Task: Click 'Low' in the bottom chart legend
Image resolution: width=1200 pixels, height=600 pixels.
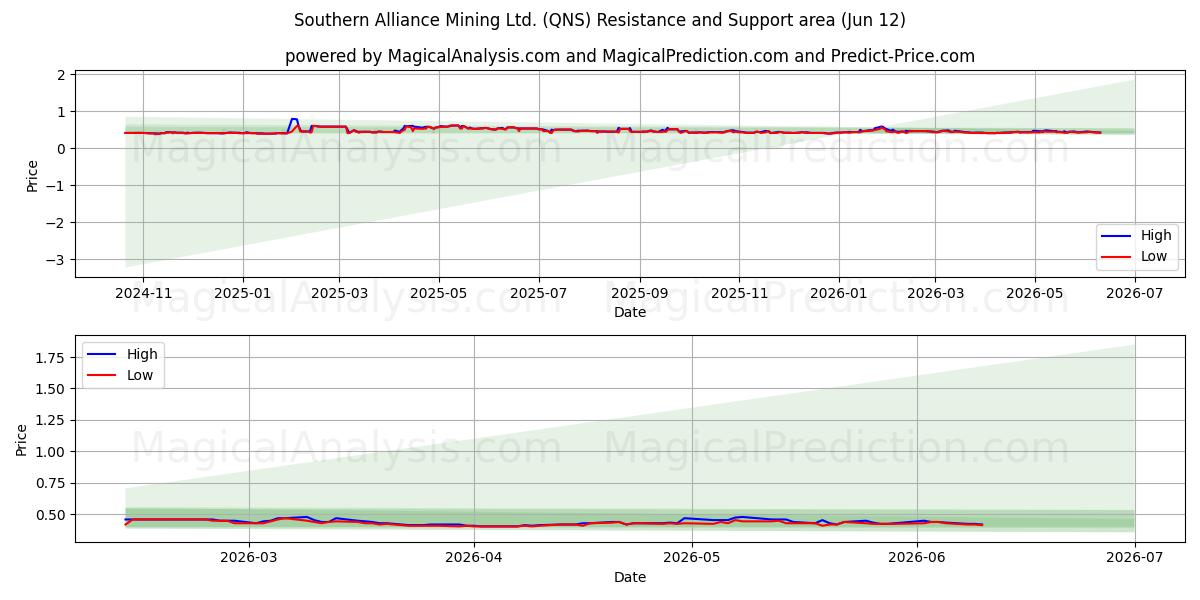Action: (x=141, y=375)
